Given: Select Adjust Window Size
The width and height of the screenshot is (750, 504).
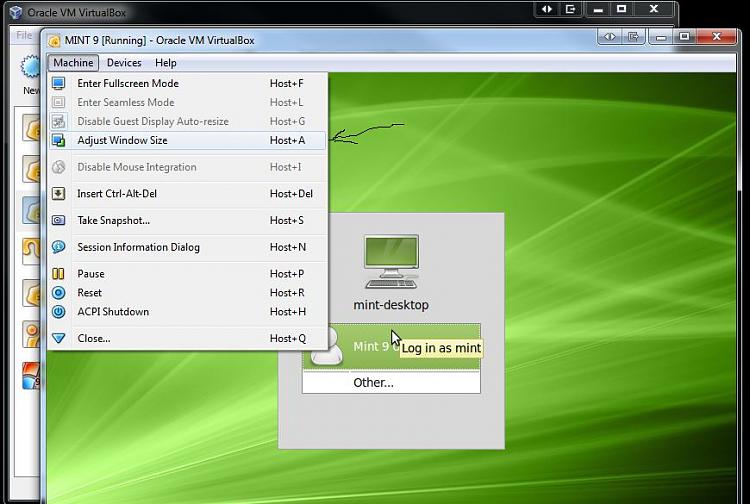Looking at the screenshot, I should pos(188,141).
